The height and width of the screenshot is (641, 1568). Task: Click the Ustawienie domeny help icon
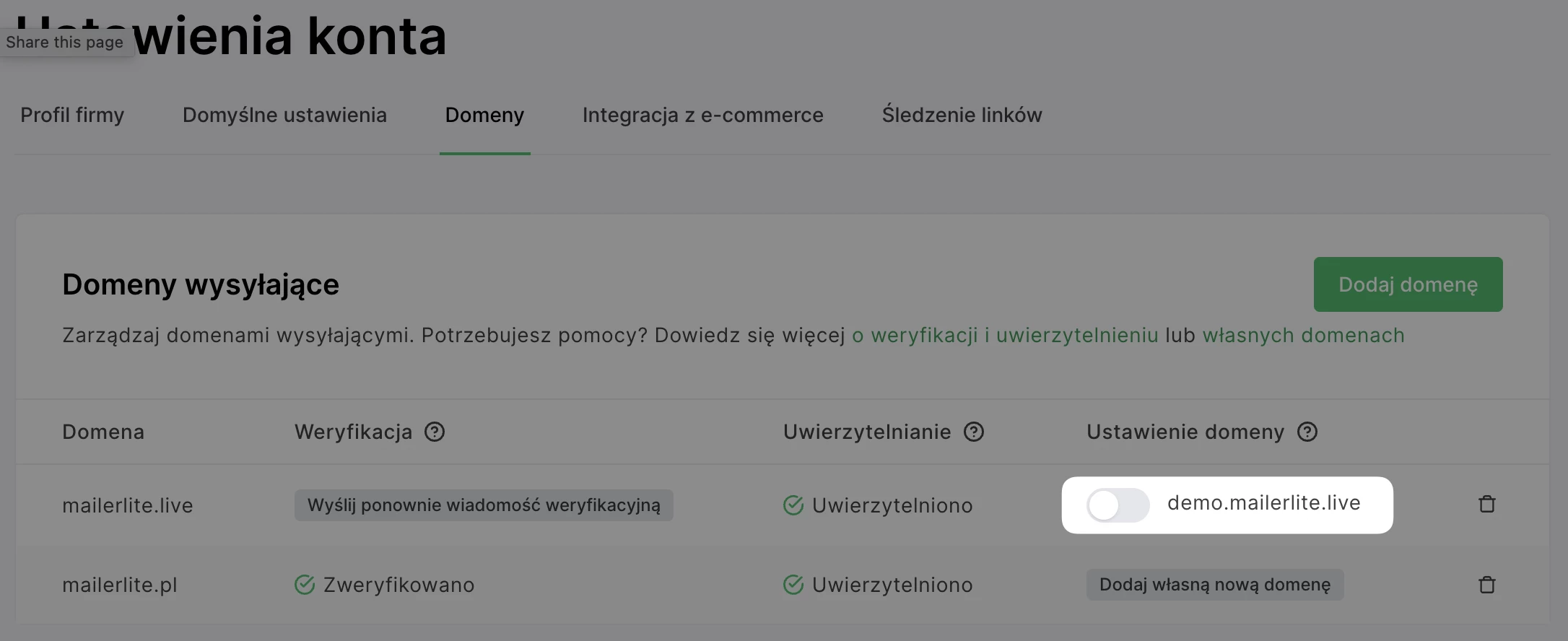(x=1307, y=432)
